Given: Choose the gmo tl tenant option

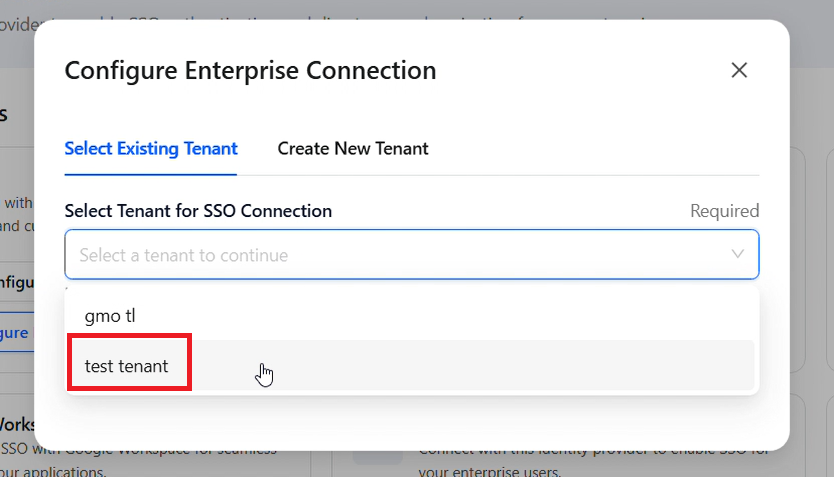Looking at the screenshot, I should 412,315.
